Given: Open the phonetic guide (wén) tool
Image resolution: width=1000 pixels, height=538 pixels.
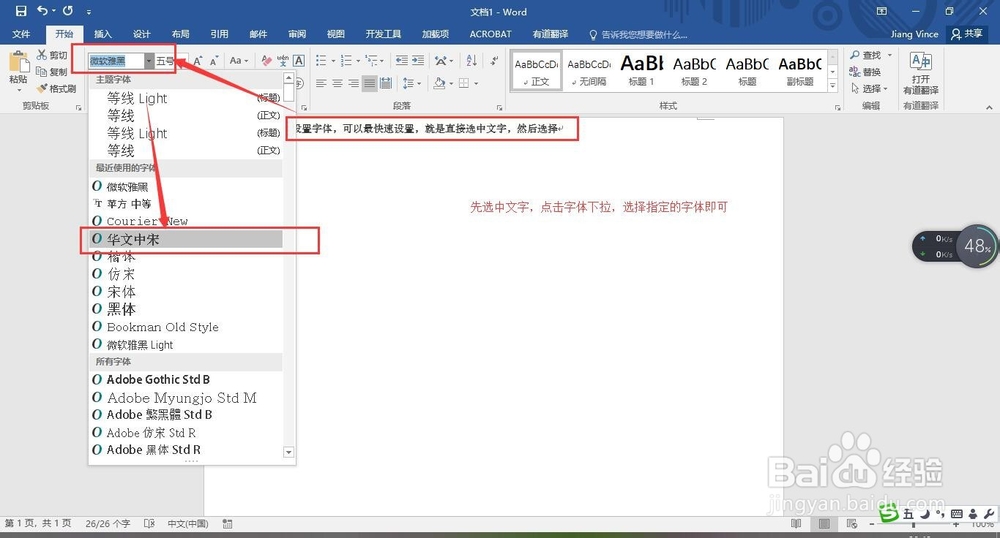Looking at the screenshot, I should 283,61.
